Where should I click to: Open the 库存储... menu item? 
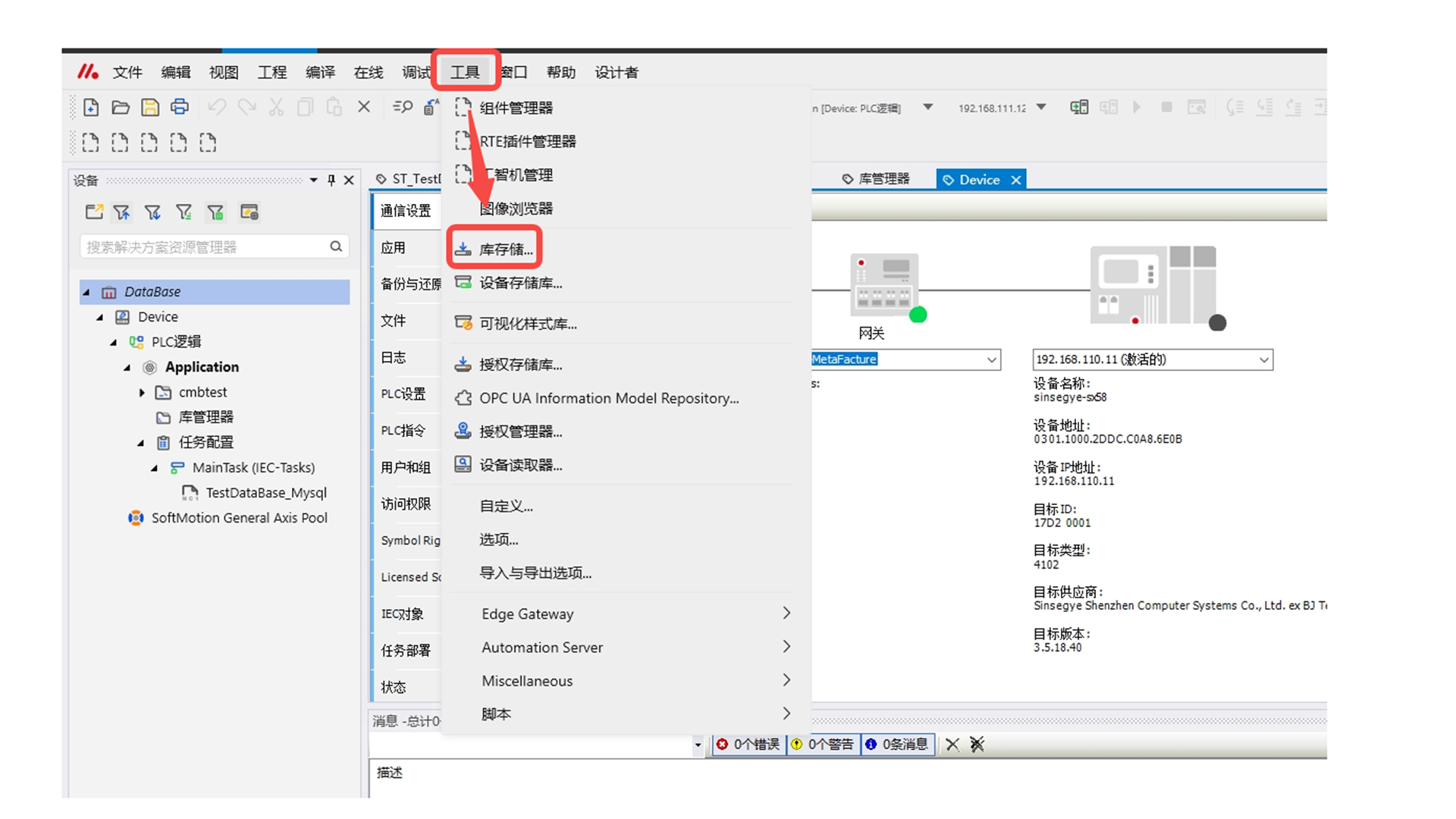(505, 249)
